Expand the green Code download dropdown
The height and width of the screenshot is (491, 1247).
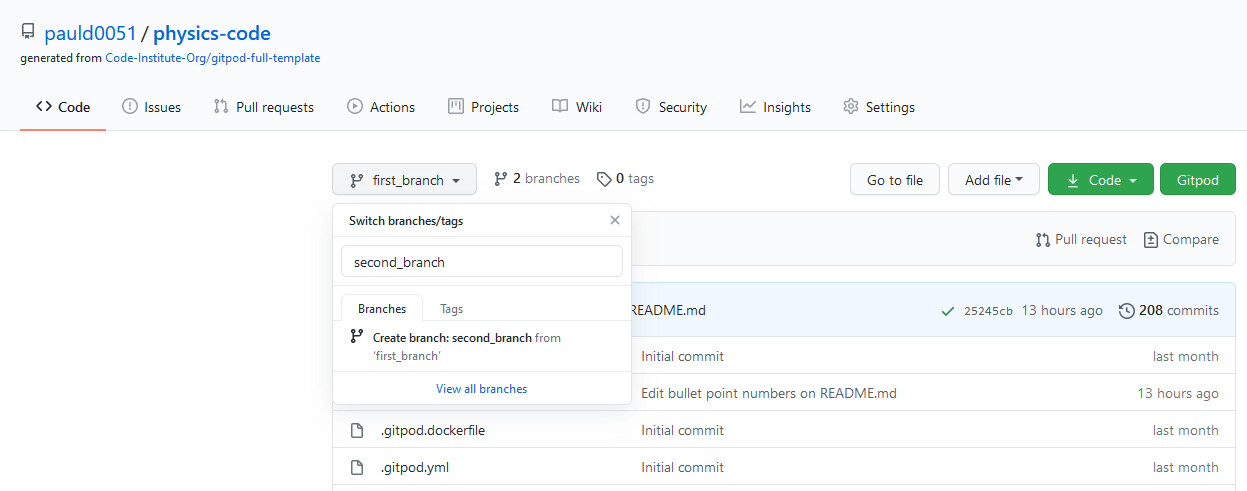click(1101, 180)
